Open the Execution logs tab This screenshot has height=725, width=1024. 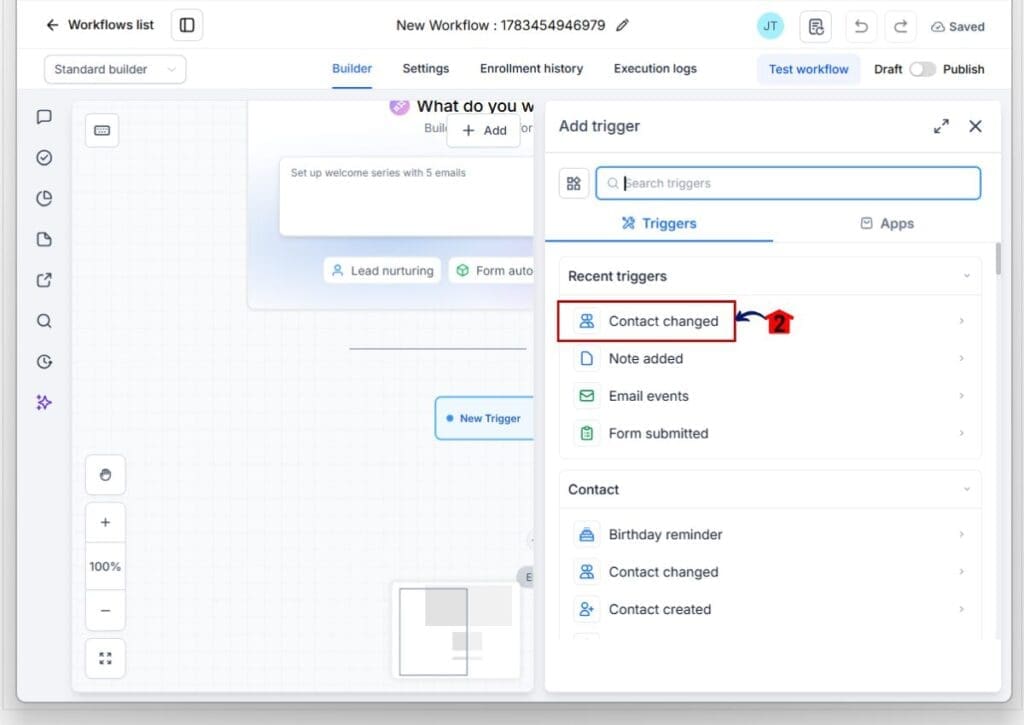point(655,69)
